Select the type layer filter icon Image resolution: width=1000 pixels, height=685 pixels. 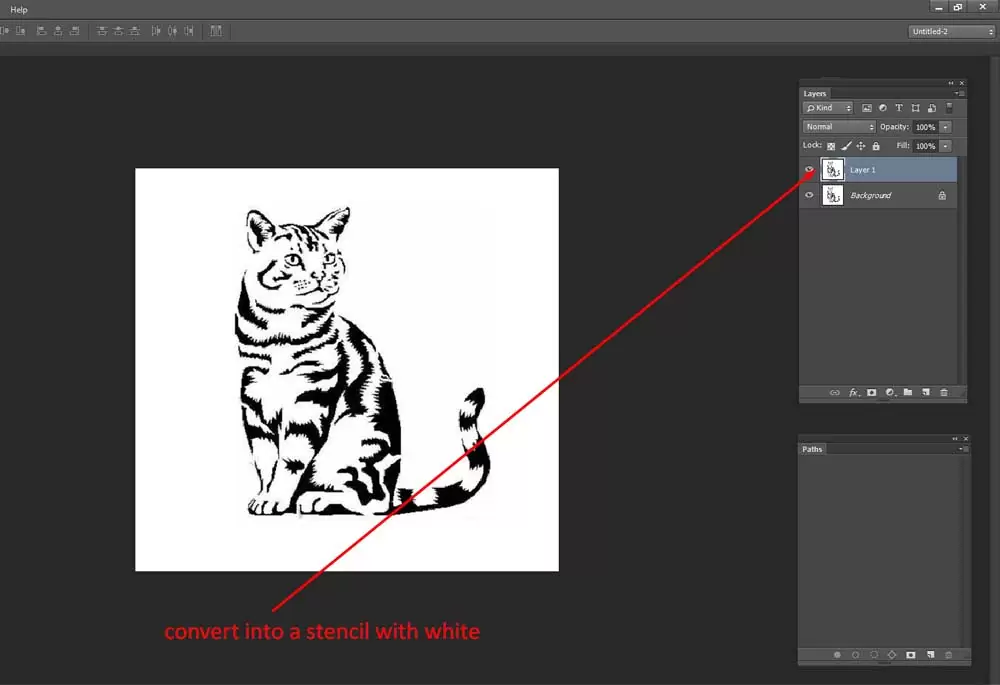(899, 108)
